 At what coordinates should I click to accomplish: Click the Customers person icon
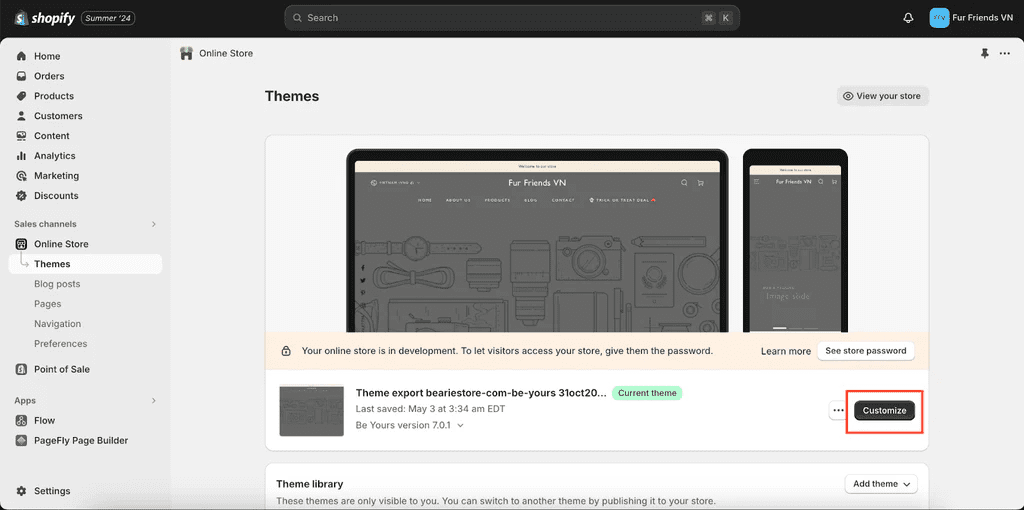pos(22,116)
